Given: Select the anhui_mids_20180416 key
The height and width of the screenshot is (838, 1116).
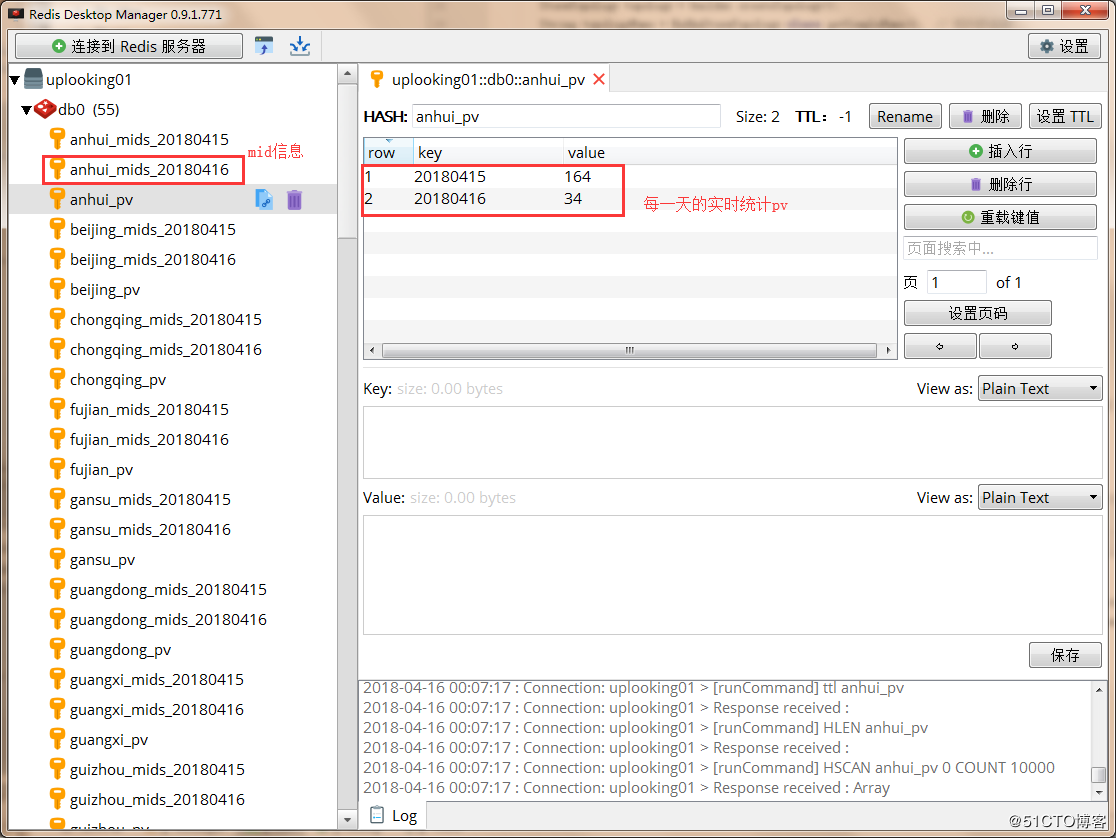Looking at the screenshot, I should tap(149, 169).
